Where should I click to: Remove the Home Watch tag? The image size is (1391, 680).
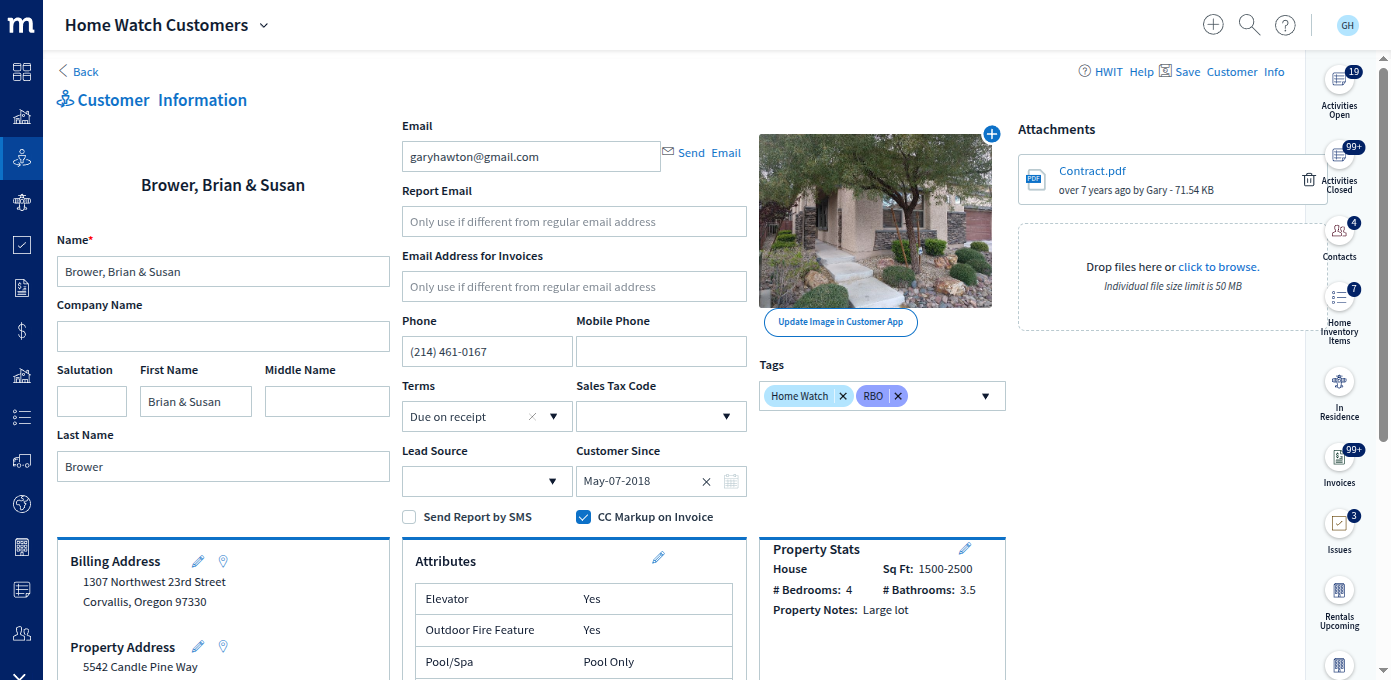[x=843, y=396]
